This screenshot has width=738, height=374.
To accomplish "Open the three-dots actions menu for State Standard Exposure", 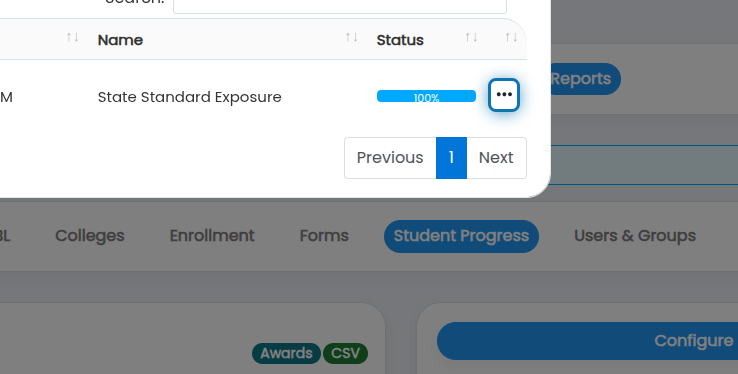I will (504, 95).
